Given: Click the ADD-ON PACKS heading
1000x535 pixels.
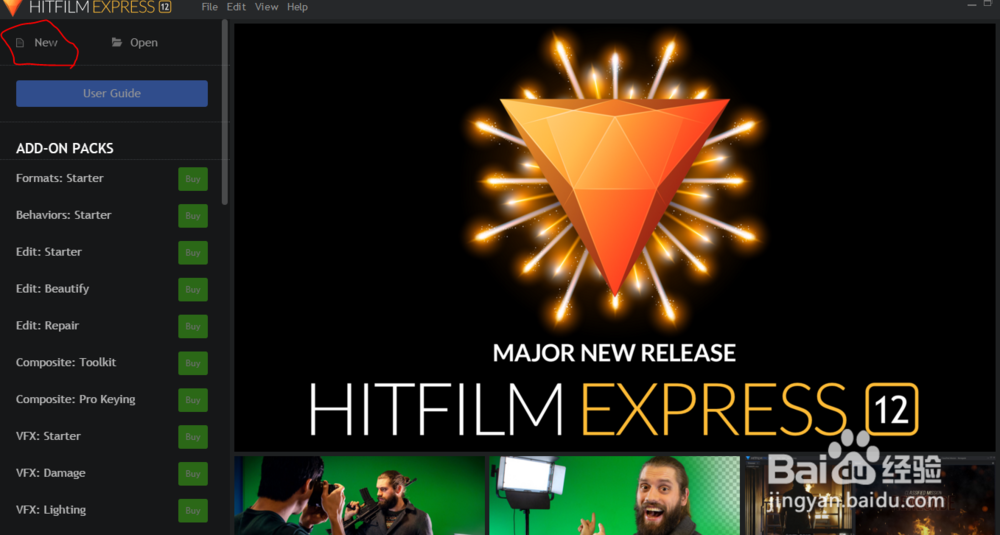Looking at the screenshot, I should (64, 149).
